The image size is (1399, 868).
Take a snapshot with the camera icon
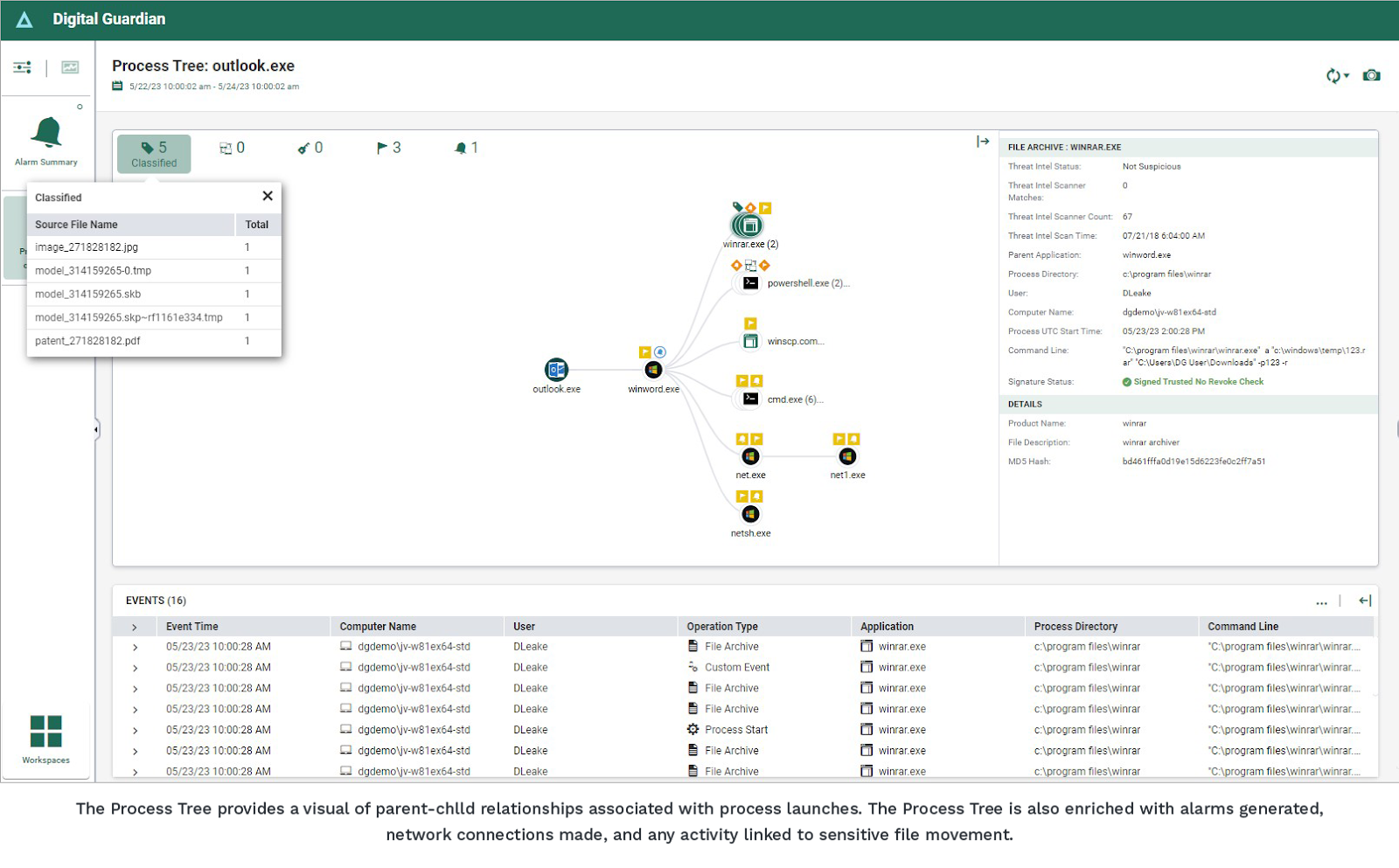tap(1372, 75)
